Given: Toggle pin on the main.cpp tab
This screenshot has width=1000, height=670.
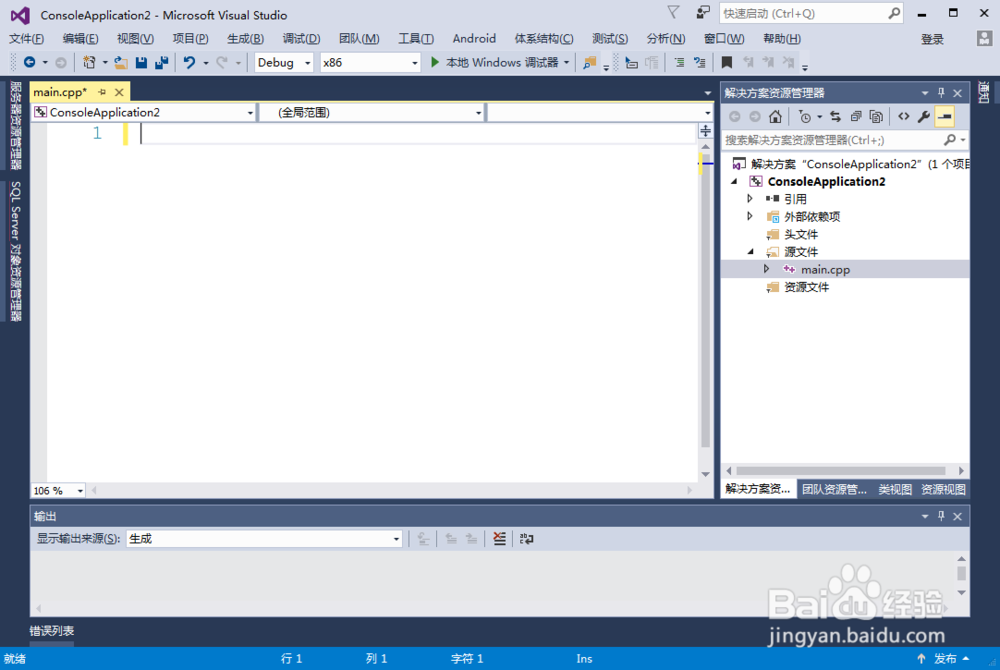Looking at the screenshot, I should coord(102,92).
